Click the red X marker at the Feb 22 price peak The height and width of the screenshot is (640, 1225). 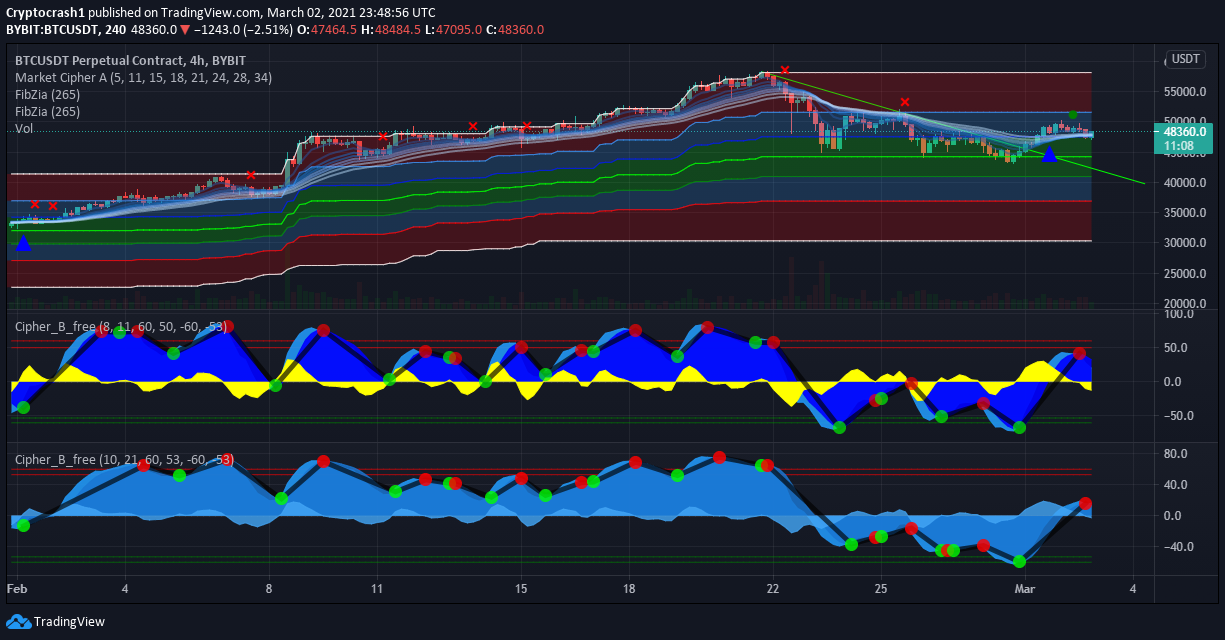pyautogui.click(x=785, y=70)
